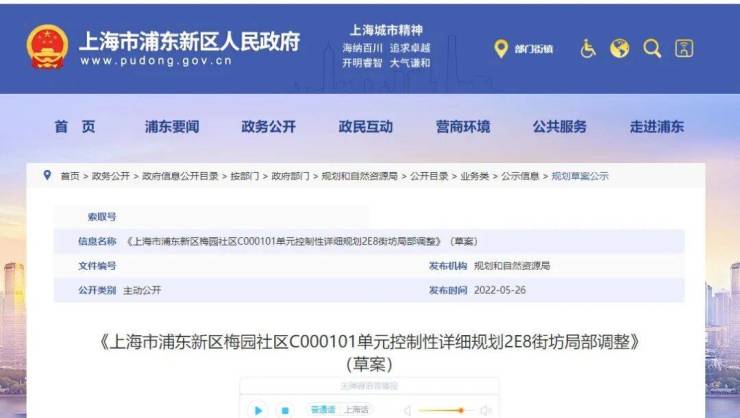The height and width of the screenshot is (418, 740).
Task: Click the 上海城市精神 heading
Action: (386, 30)
